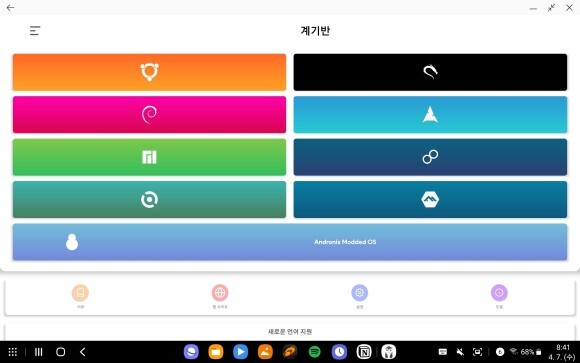The image size is (580, 363).
Task: Open the red globe website icon
Action: tap(220, 293)
